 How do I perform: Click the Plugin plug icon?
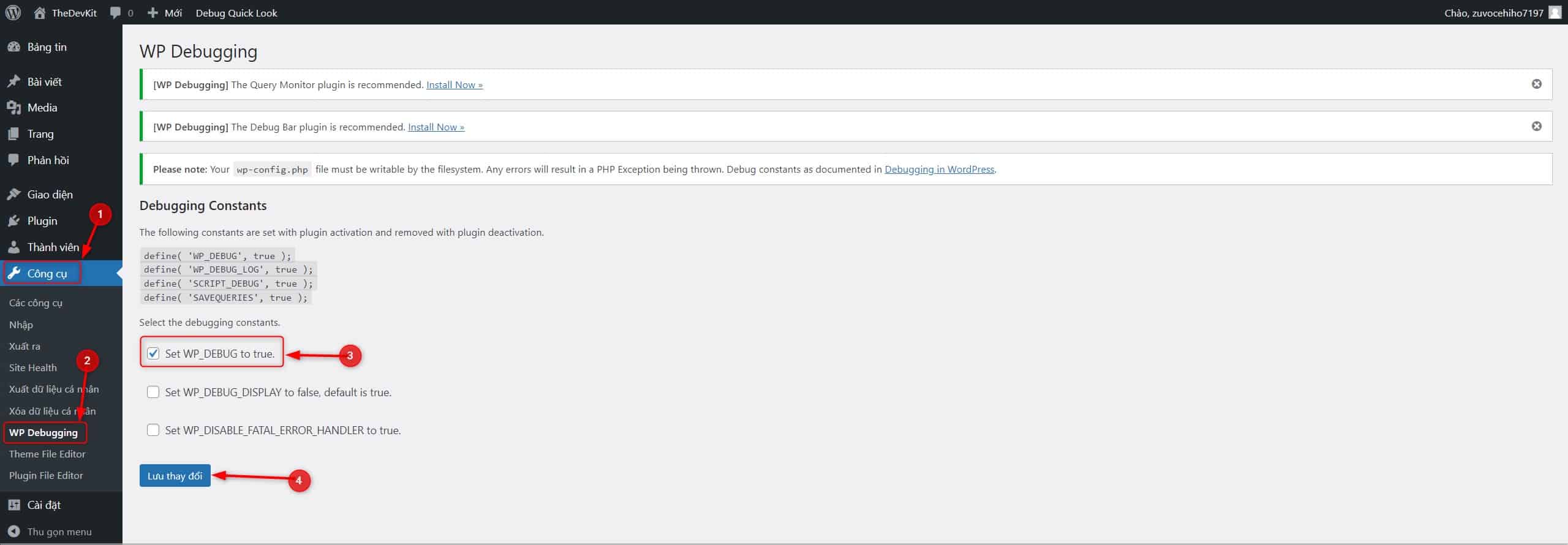(x=13, y=221)
